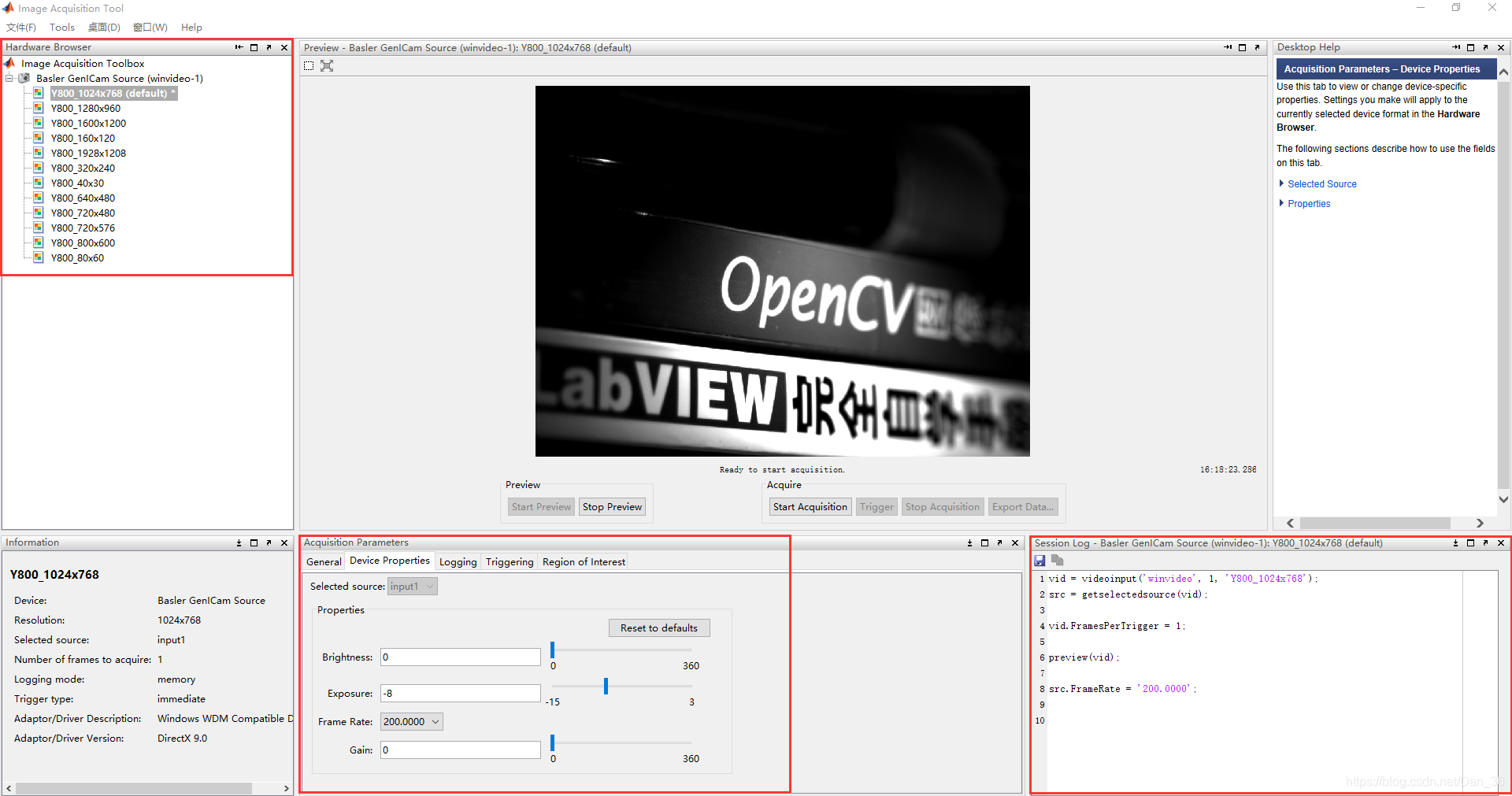This screenshot has width=1512, height=796.
Task: Minimize the Hardware Browser panel
Action: click(239, 47)
